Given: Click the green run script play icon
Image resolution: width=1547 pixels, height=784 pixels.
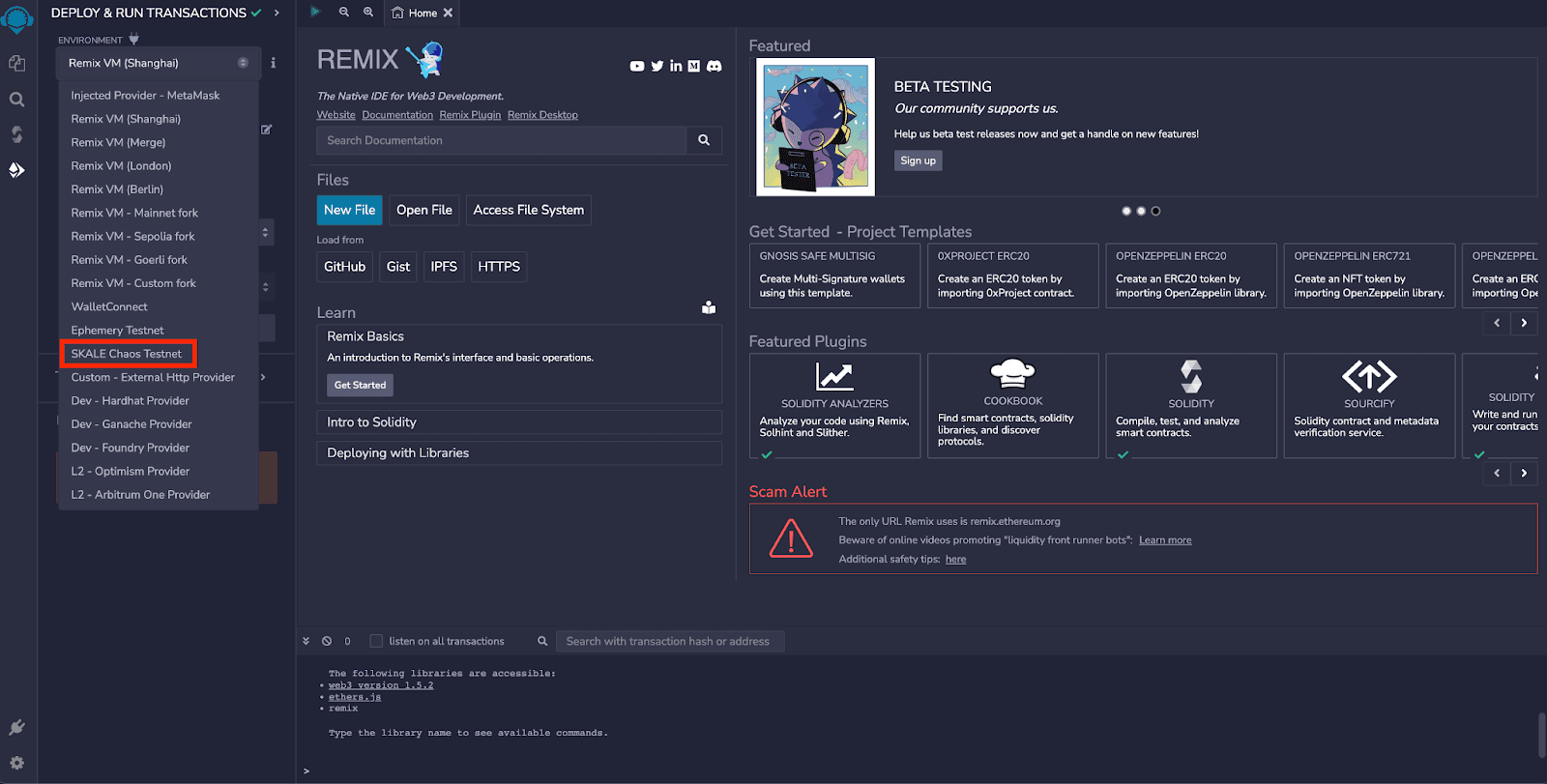Looking at the screenshot, I should (x=315, y=13).
